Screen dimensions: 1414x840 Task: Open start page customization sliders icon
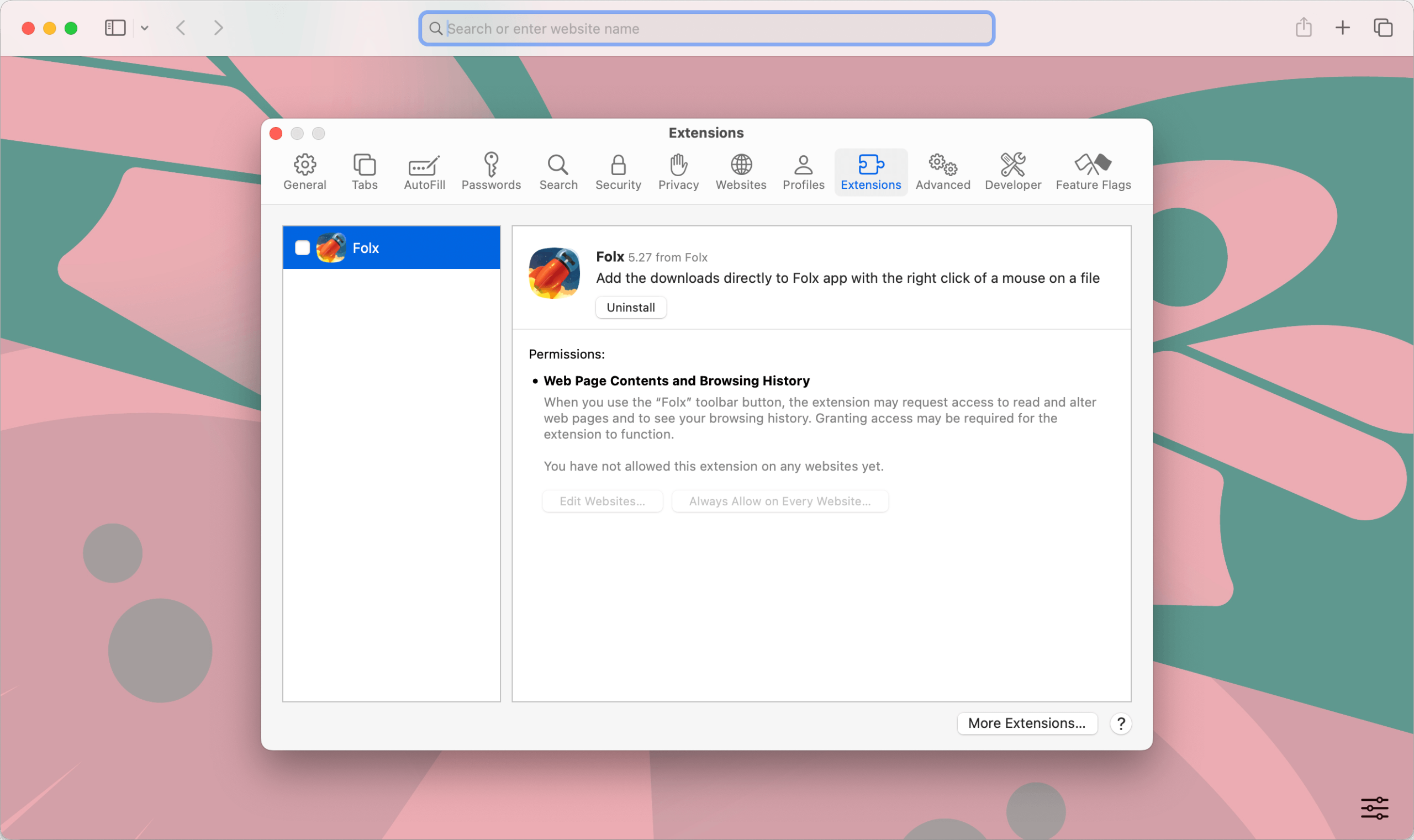pos(1374,808)
